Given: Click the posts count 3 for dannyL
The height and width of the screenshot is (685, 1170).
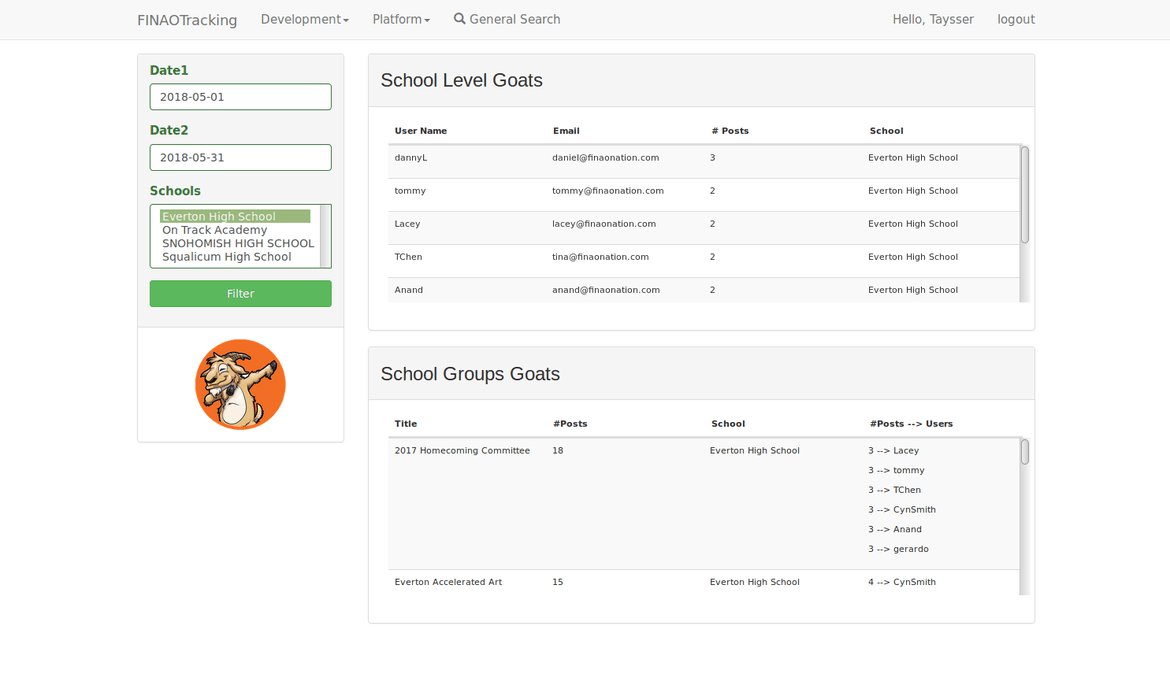Looking at the screenshot, I should pos(713,157).
